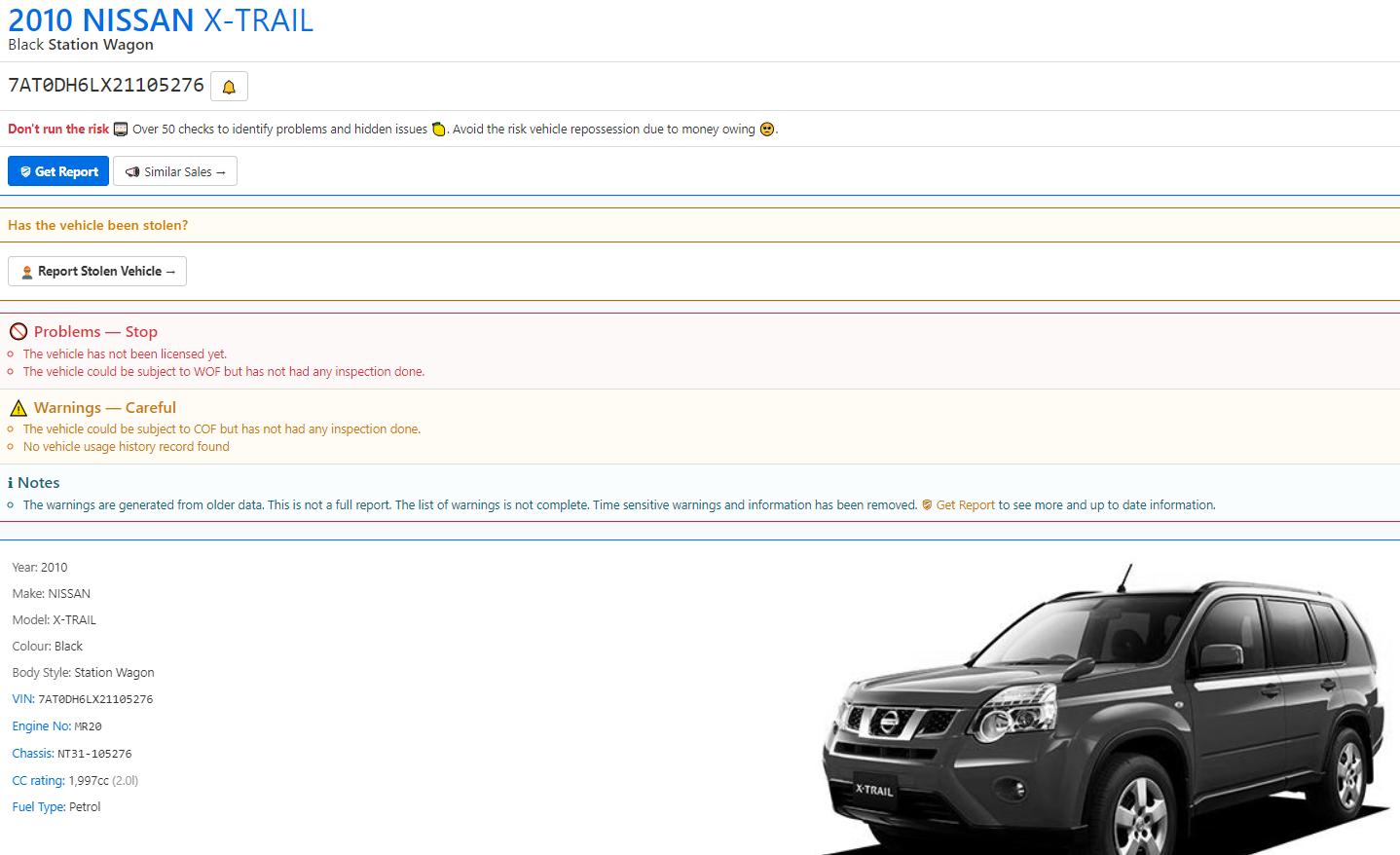The width and height of the screenshot is (1400, 855).
Task: Click the 'Body Style: Station Wagon' row
Action: [84, 673]
